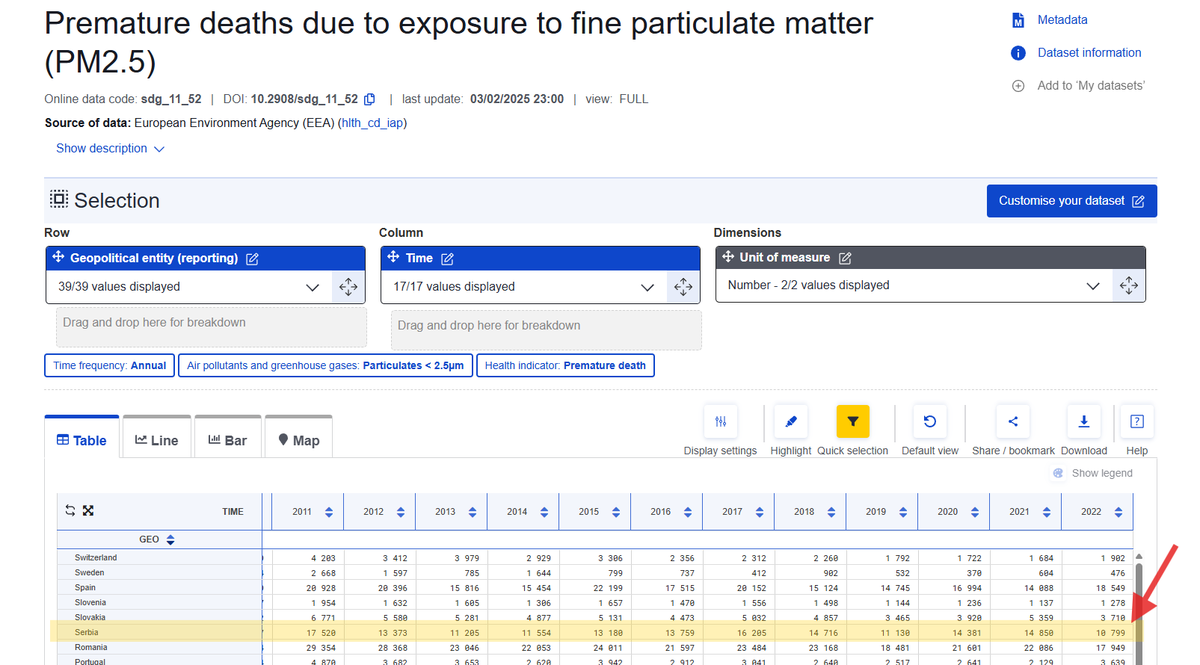Expand the Geopolitical entity values dropdown

tap(311, 287)
